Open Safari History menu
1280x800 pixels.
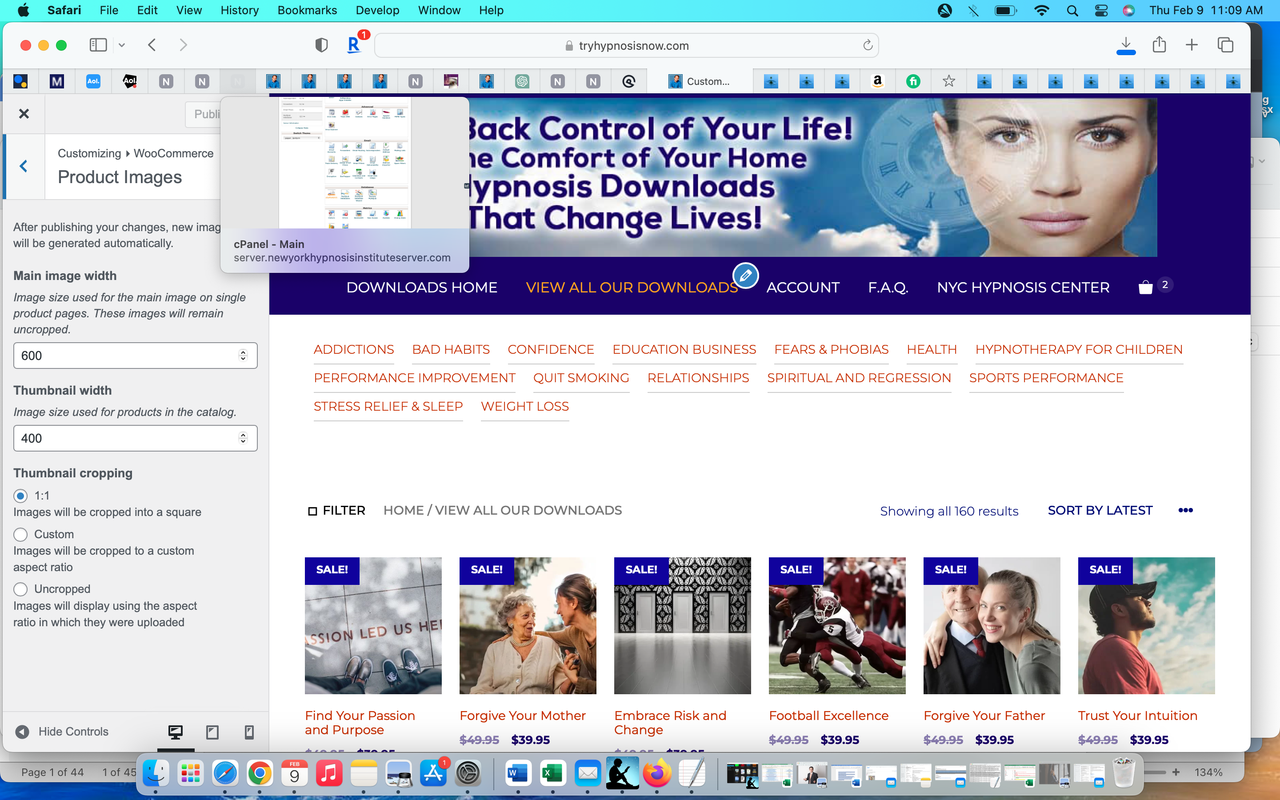(239, 10)
